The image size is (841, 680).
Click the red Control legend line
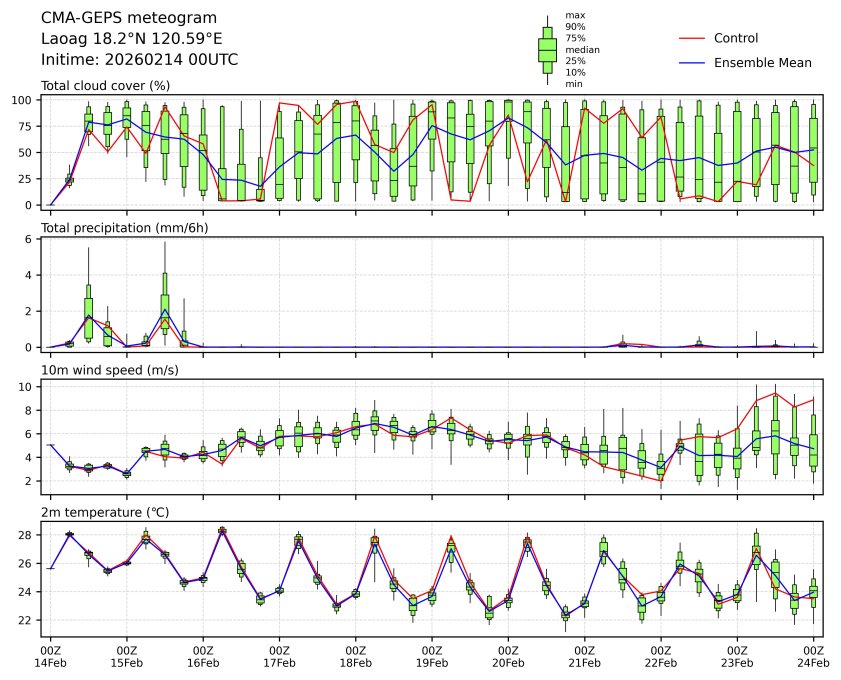[692, 38]
